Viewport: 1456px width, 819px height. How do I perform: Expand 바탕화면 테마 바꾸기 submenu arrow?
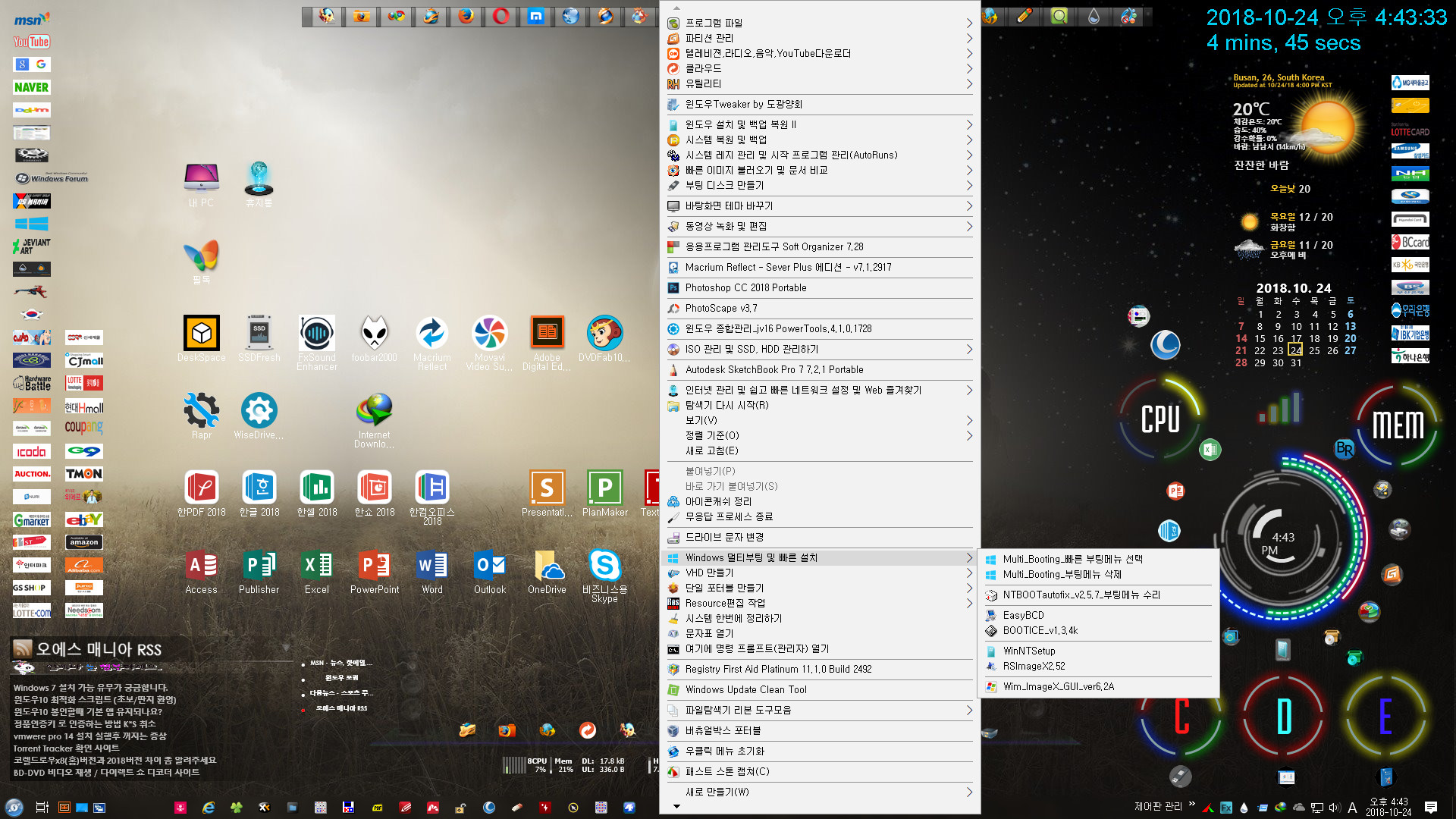coord(969,206)
